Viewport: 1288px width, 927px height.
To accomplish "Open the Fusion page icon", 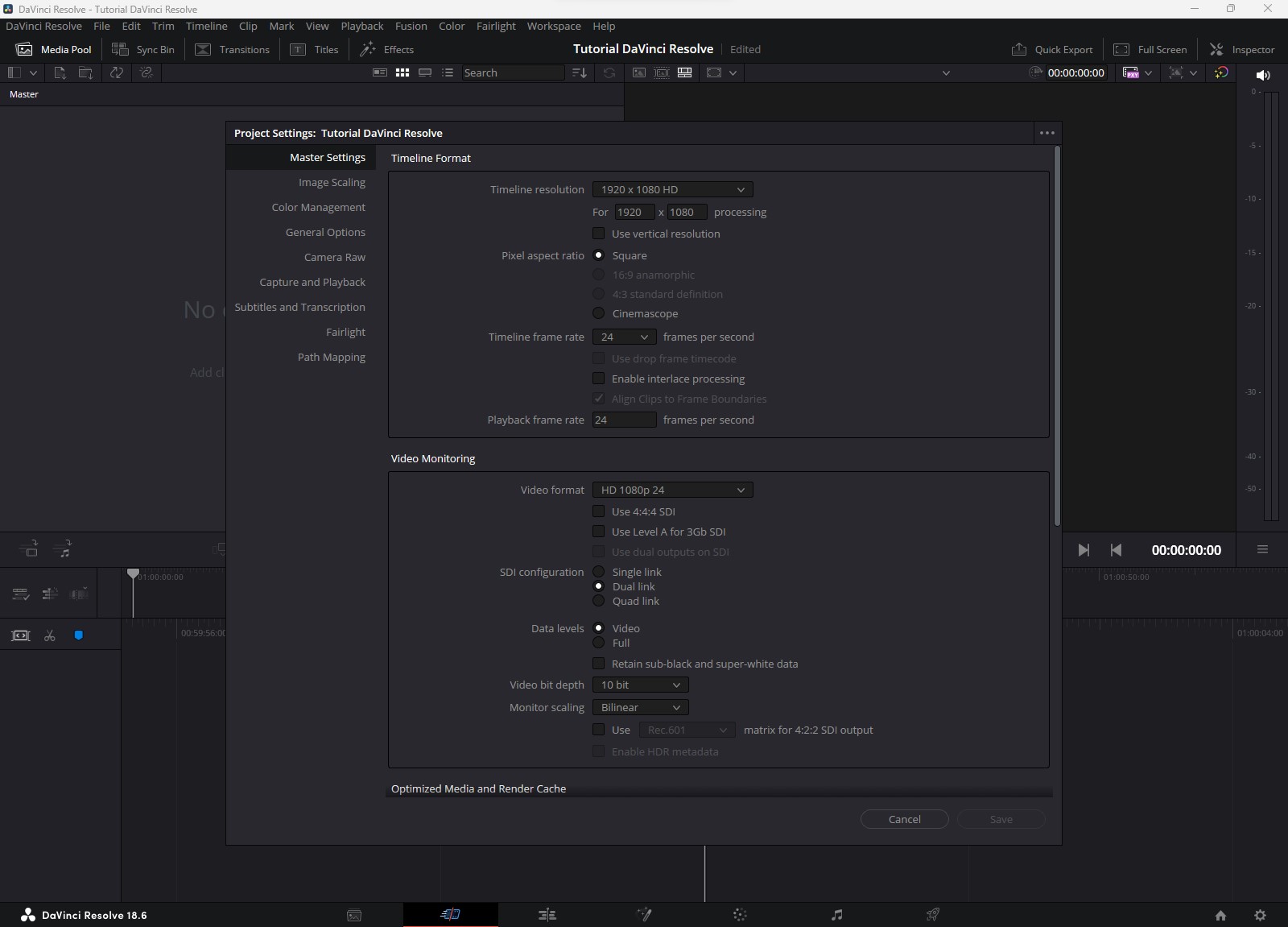I will 644,914.
